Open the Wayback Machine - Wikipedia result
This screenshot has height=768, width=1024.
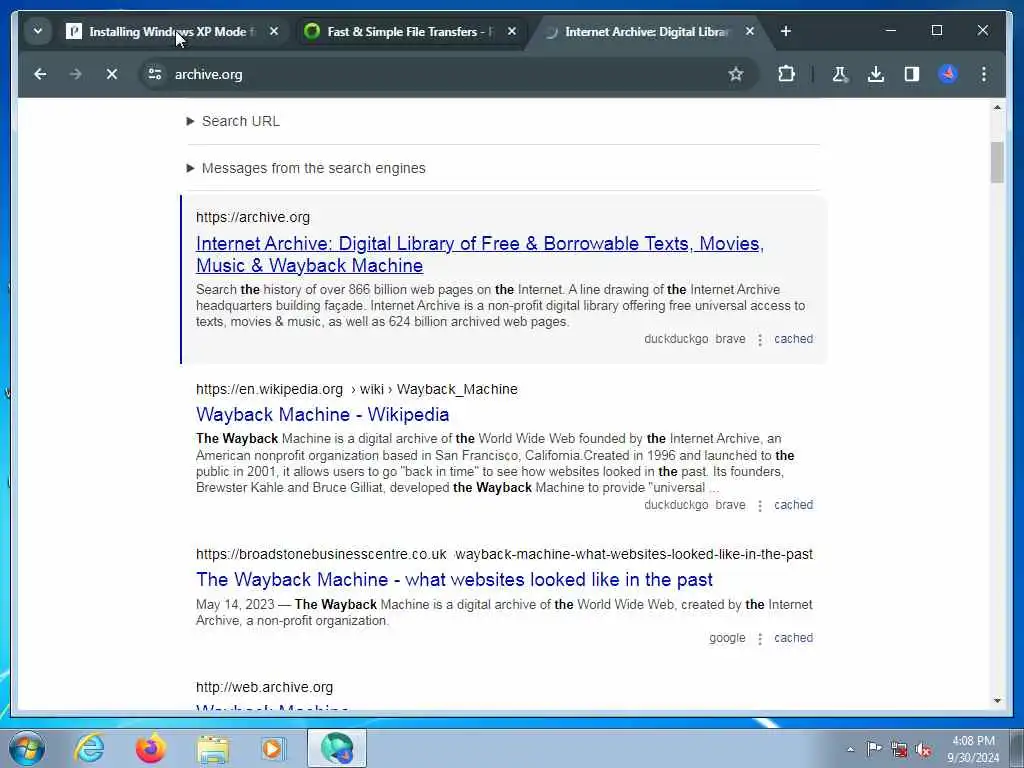[323, 415]
